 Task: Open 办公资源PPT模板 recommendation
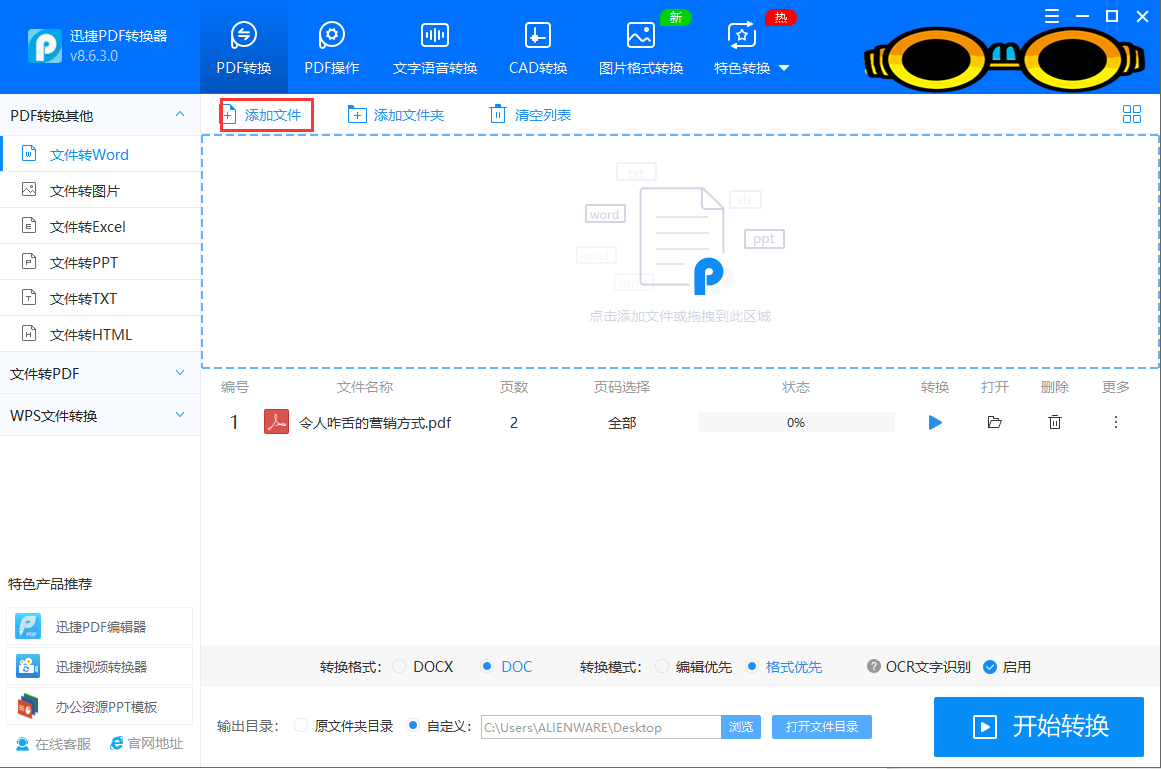(x=99, y=706)
